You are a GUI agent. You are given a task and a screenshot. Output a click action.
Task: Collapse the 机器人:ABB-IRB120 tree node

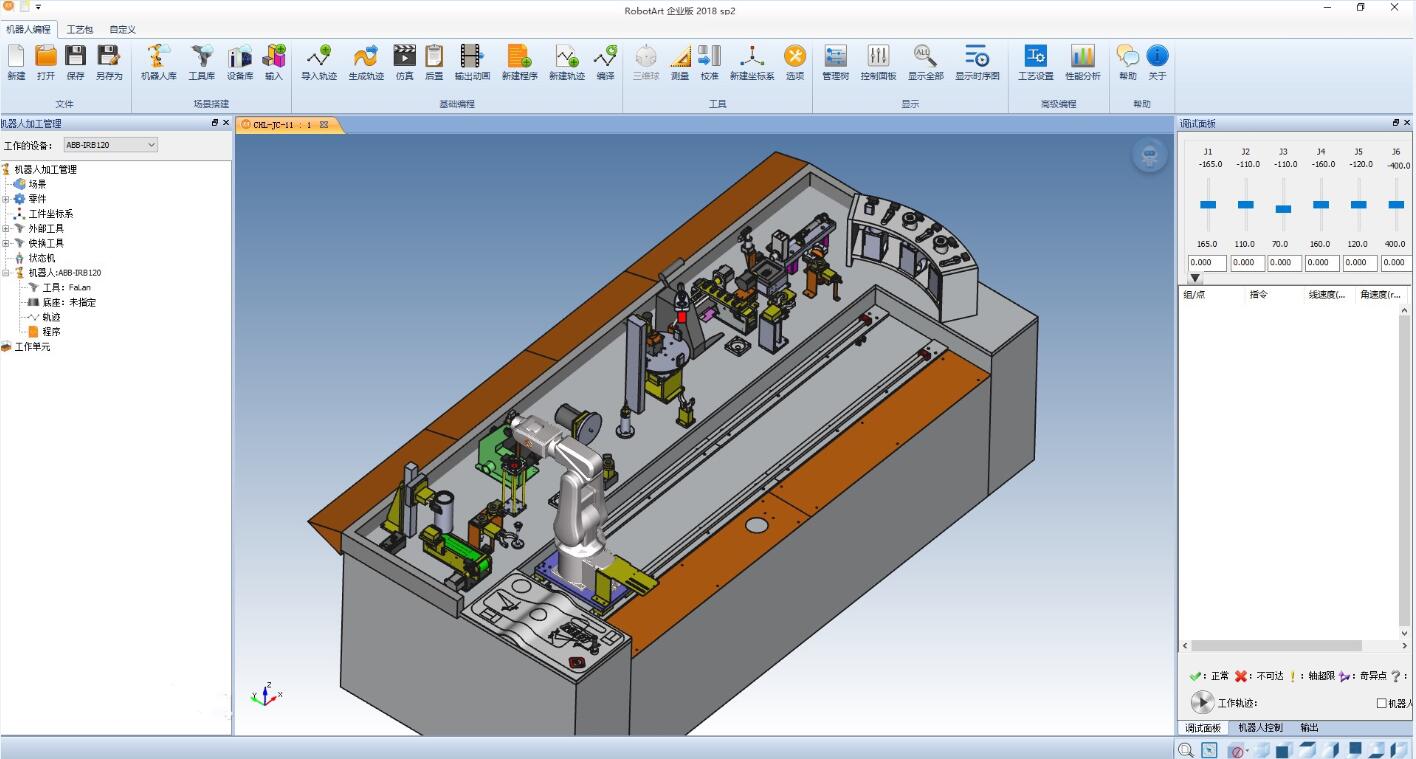pos(6,273)
